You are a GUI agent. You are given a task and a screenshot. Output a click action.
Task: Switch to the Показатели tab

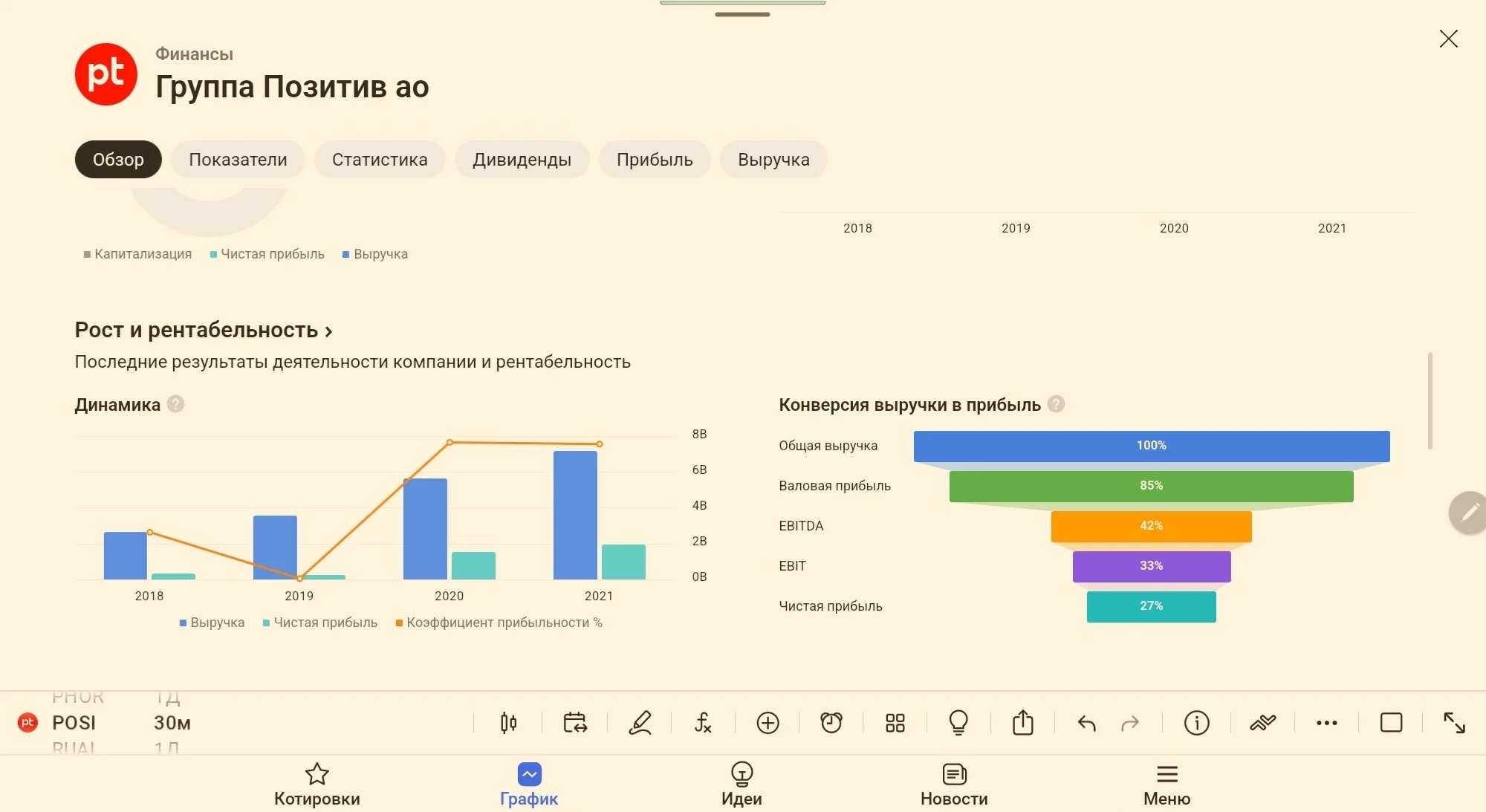pos(238,160)
